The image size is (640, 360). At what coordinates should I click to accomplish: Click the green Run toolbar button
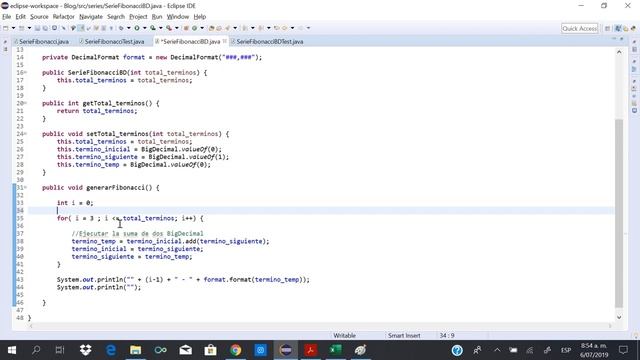pyautogui.click(x=137, y=28)
